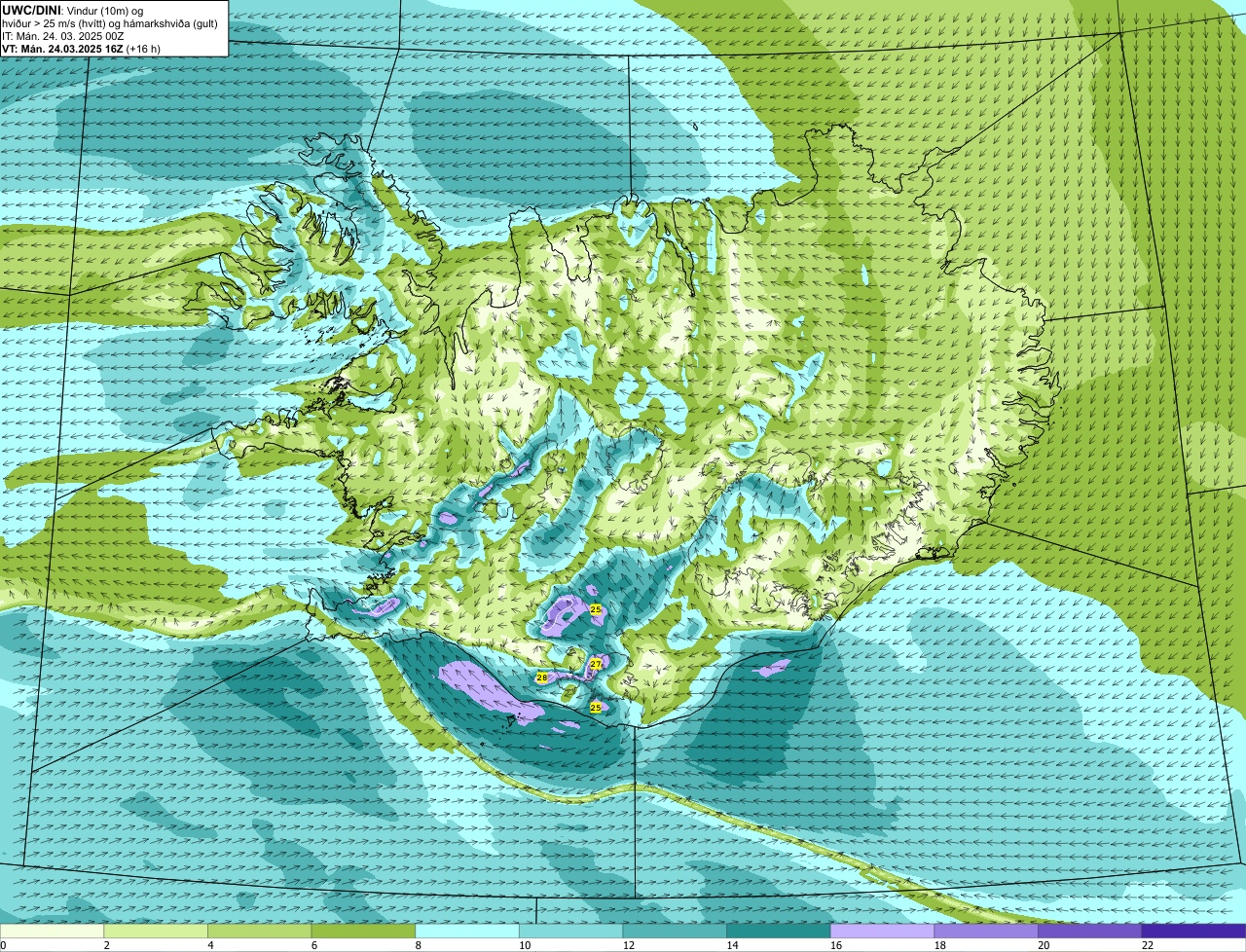Click the yellow gust marker labeled 27
The width and height of the screenshot is (1246, 952).
596,663
